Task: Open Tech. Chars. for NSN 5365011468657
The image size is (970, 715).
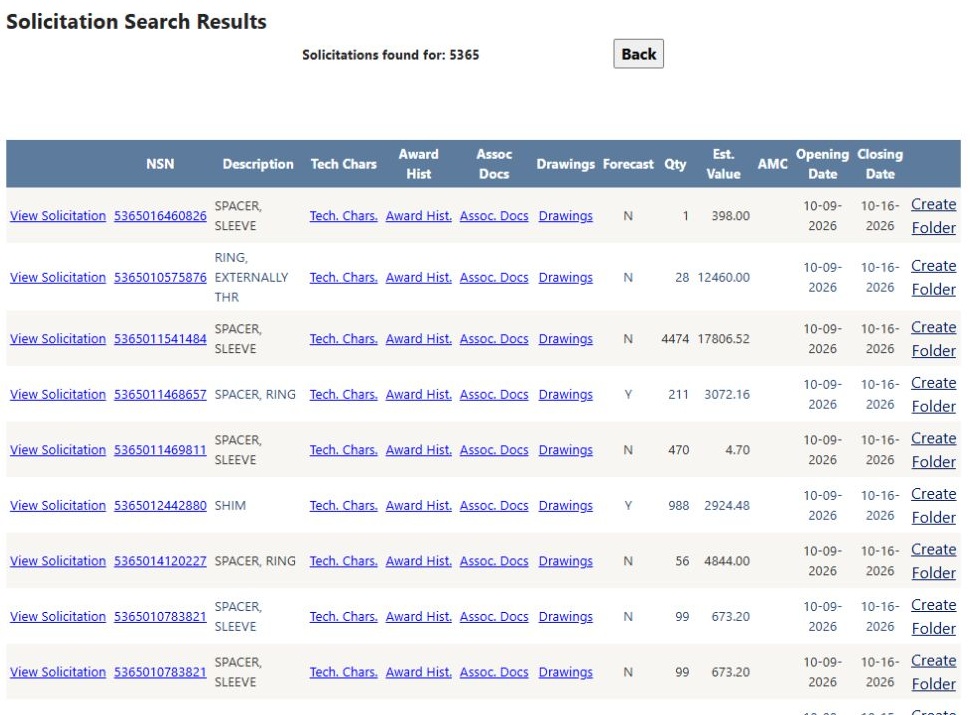Action: click(343, 395)
